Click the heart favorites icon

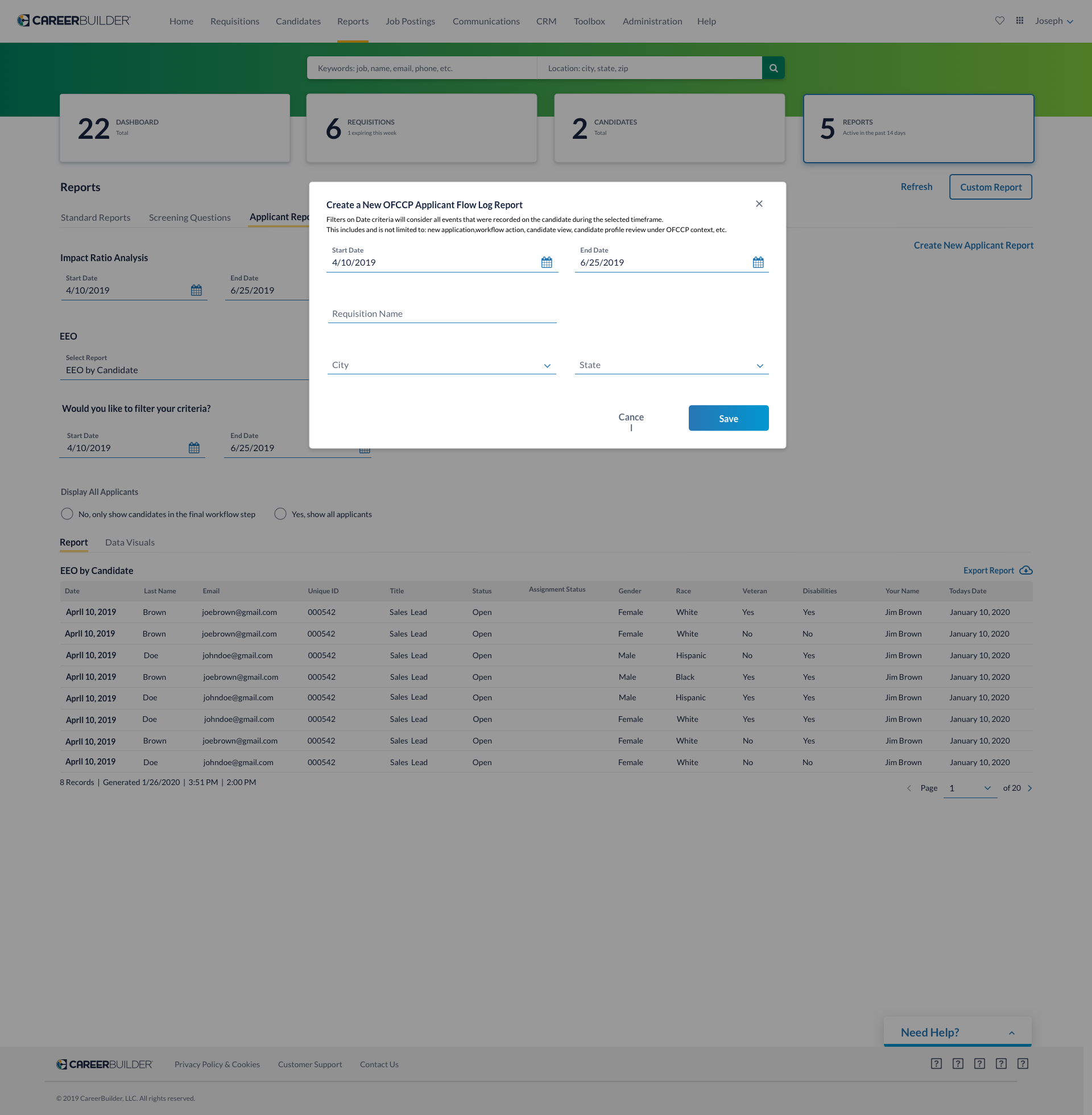[x=1000, y=20]
